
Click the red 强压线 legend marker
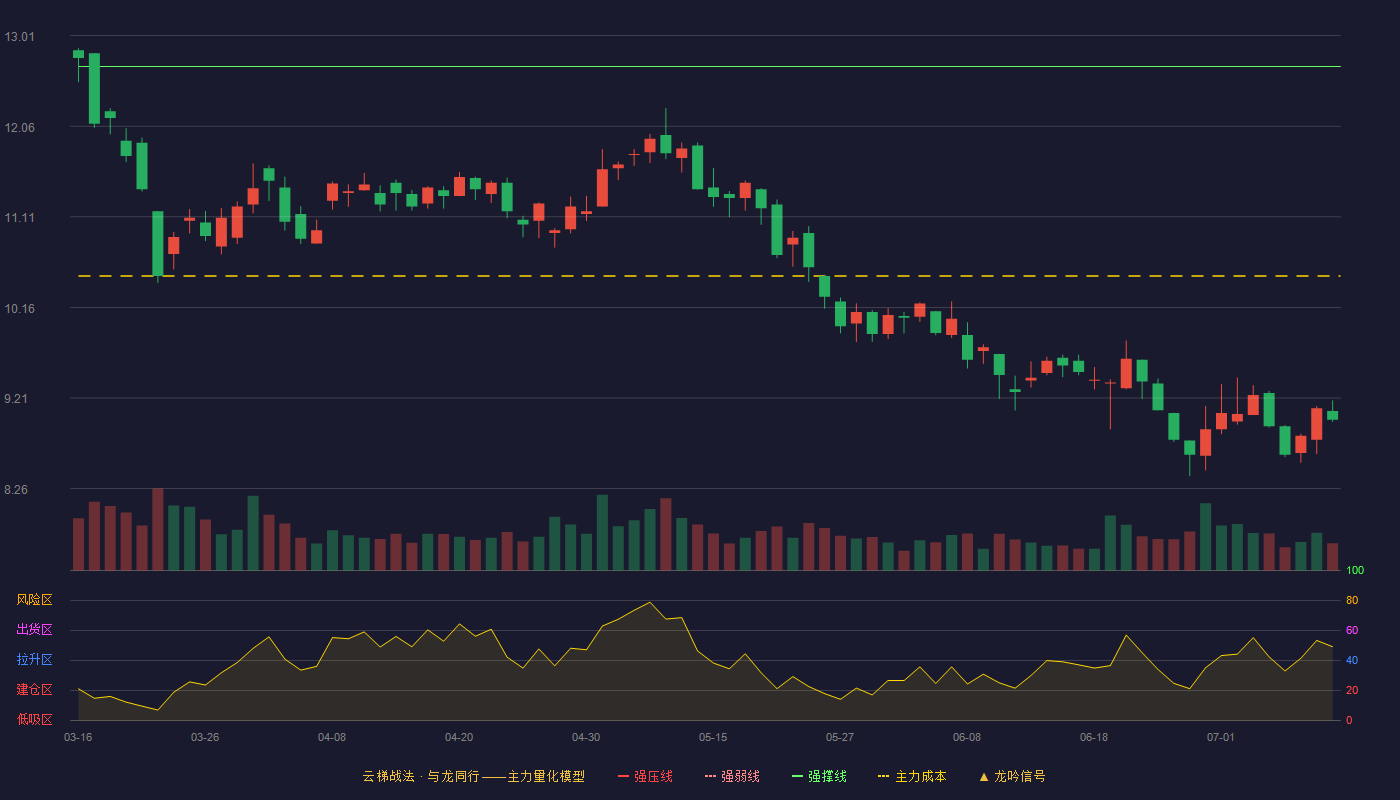624,776
